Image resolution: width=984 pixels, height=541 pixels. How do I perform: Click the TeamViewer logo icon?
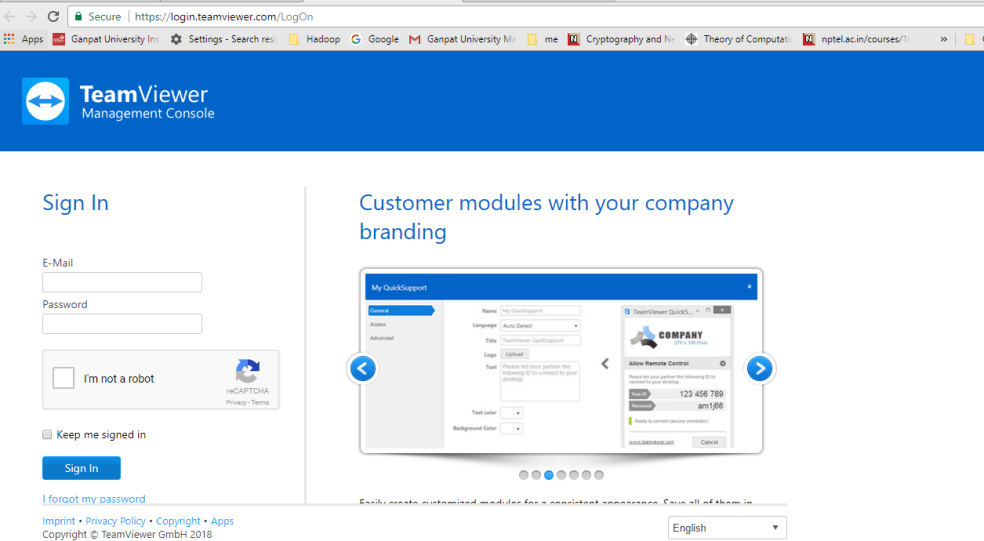(45, 101)
